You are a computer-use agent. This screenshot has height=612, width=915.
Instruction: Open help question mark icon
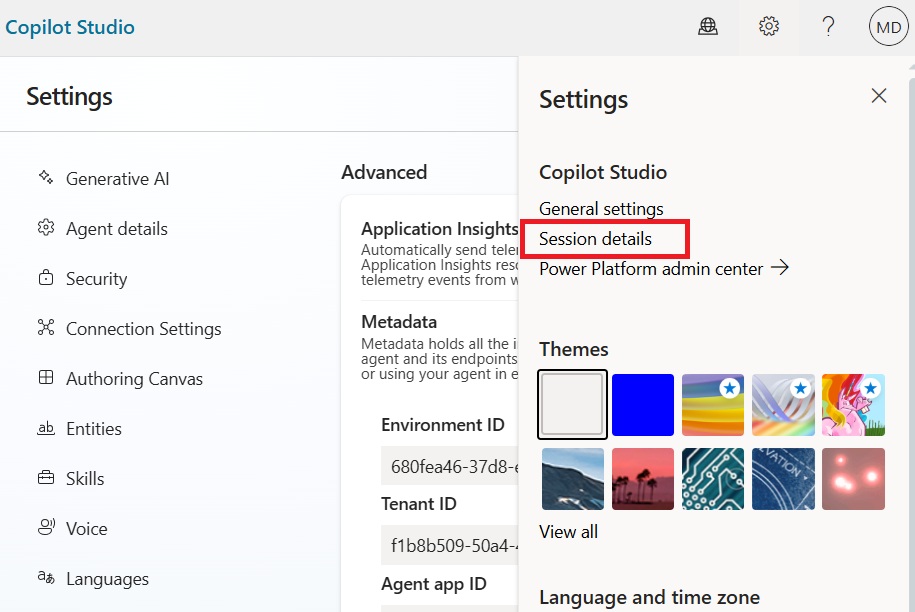pos(828,27)
